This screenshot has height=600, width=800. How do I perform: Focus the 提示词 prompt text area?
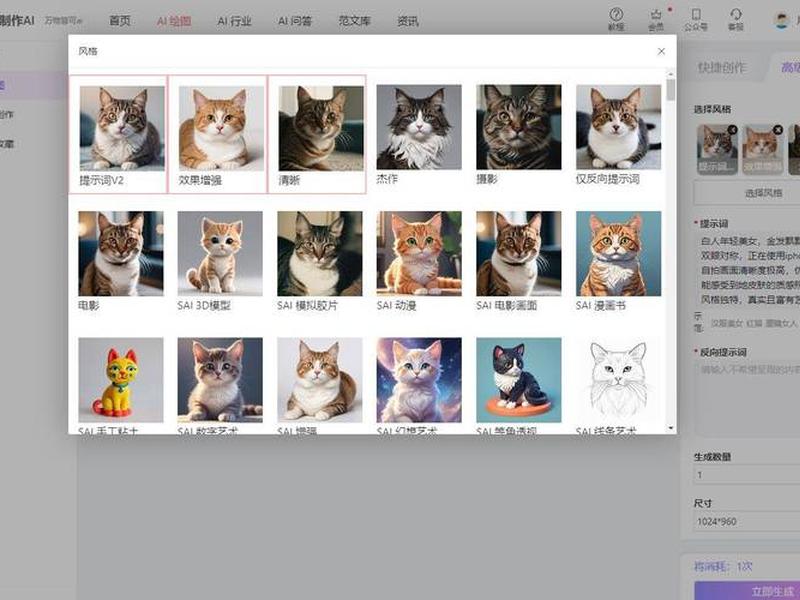coord(749,270)
